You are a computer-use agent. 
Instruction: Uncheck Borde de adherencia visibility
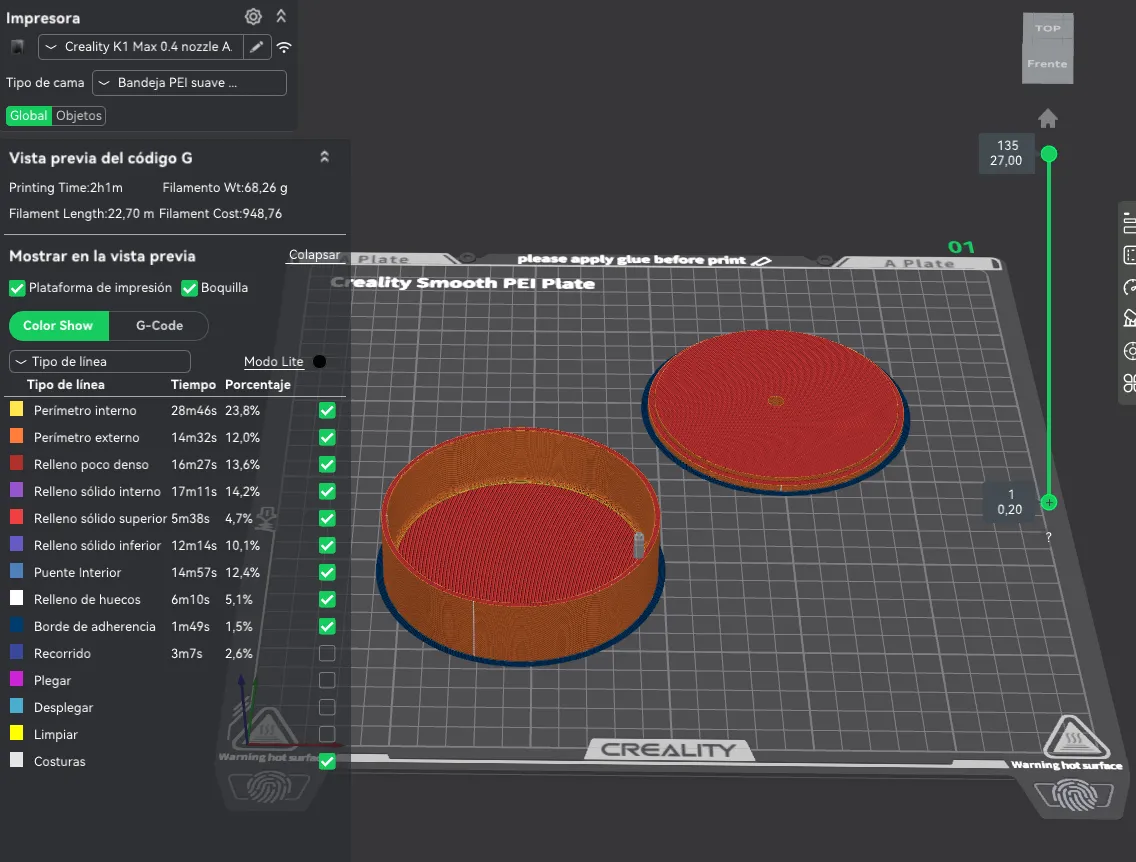pyautogui.click(x=327, y=627)
